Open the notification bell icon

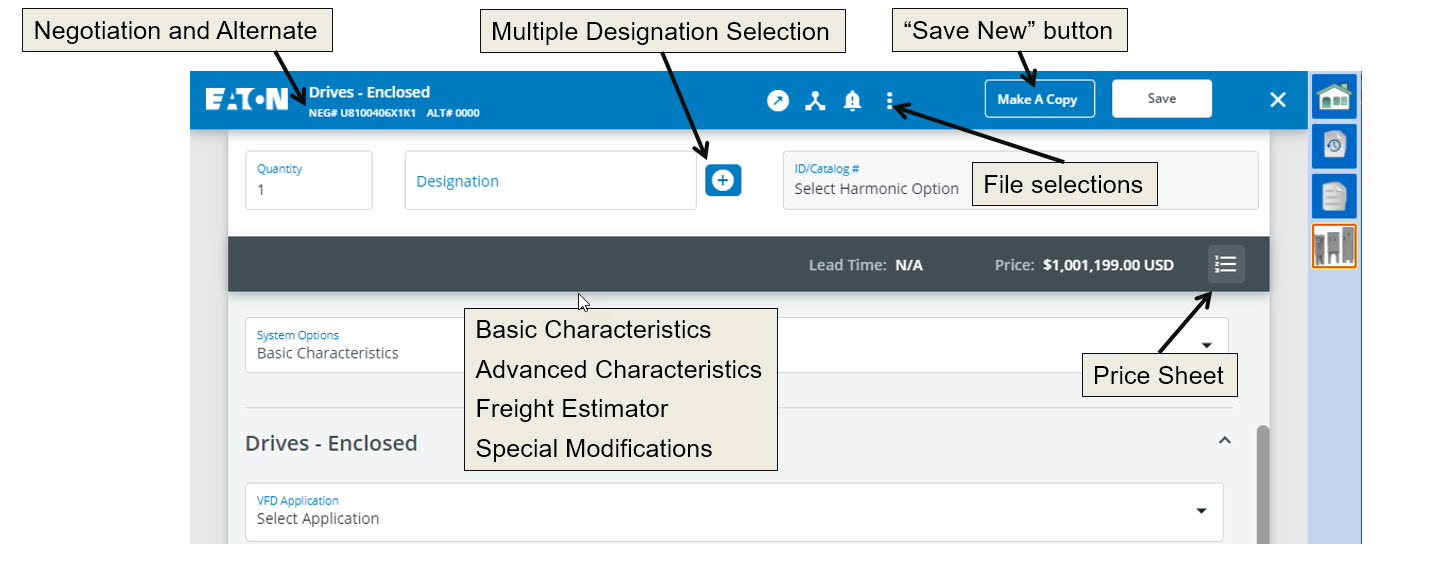click(x=852, y=100)
